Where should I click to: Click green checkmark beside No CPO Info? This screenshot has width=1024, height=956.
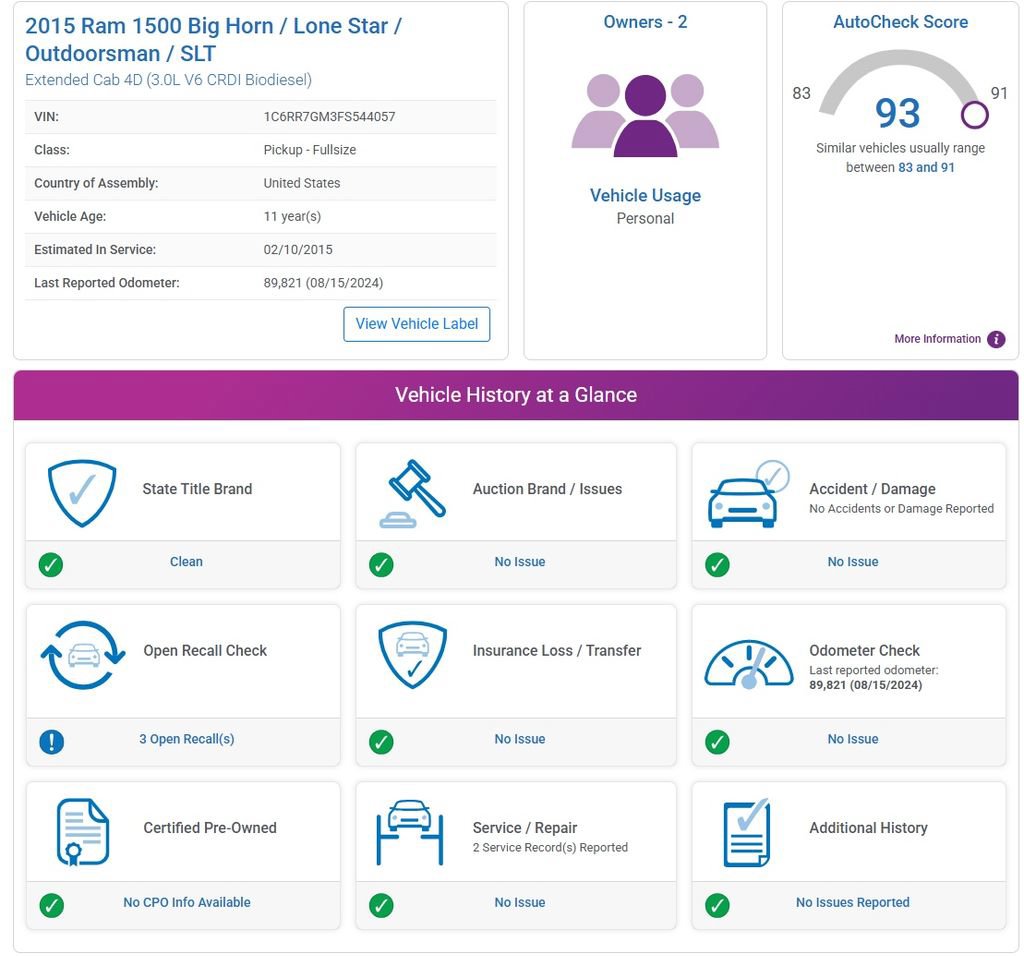pos(52,906)
